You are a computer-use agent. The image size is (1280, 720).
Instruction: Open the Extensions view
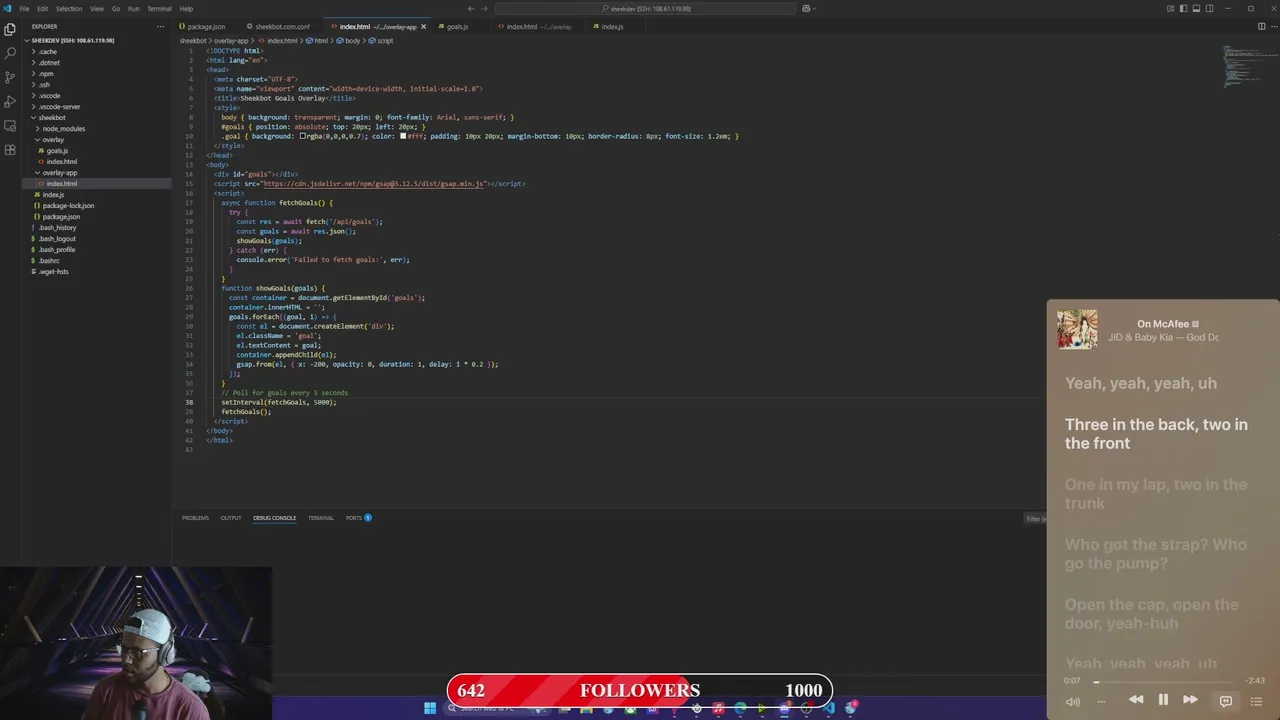click(x=10, y=149)
